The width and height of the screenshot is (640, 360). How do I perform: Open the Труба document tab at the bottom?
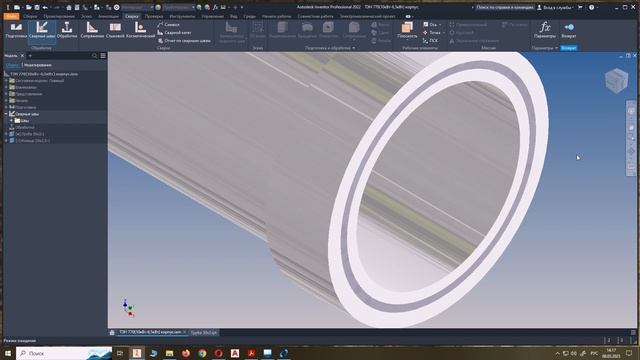click(204, 333)
